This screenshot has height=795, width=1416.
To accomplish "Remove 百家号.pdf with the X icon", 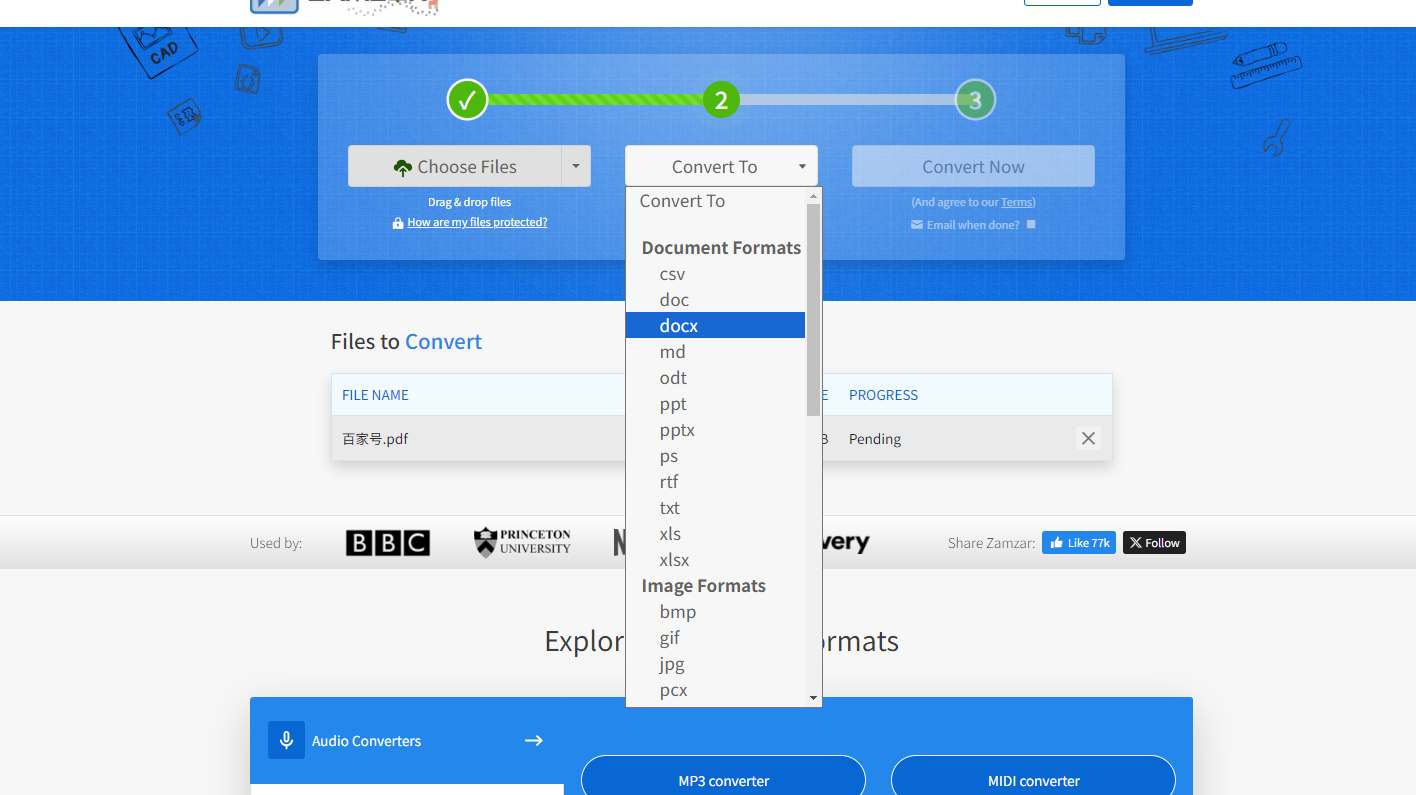I will [x=1088, y=438].
